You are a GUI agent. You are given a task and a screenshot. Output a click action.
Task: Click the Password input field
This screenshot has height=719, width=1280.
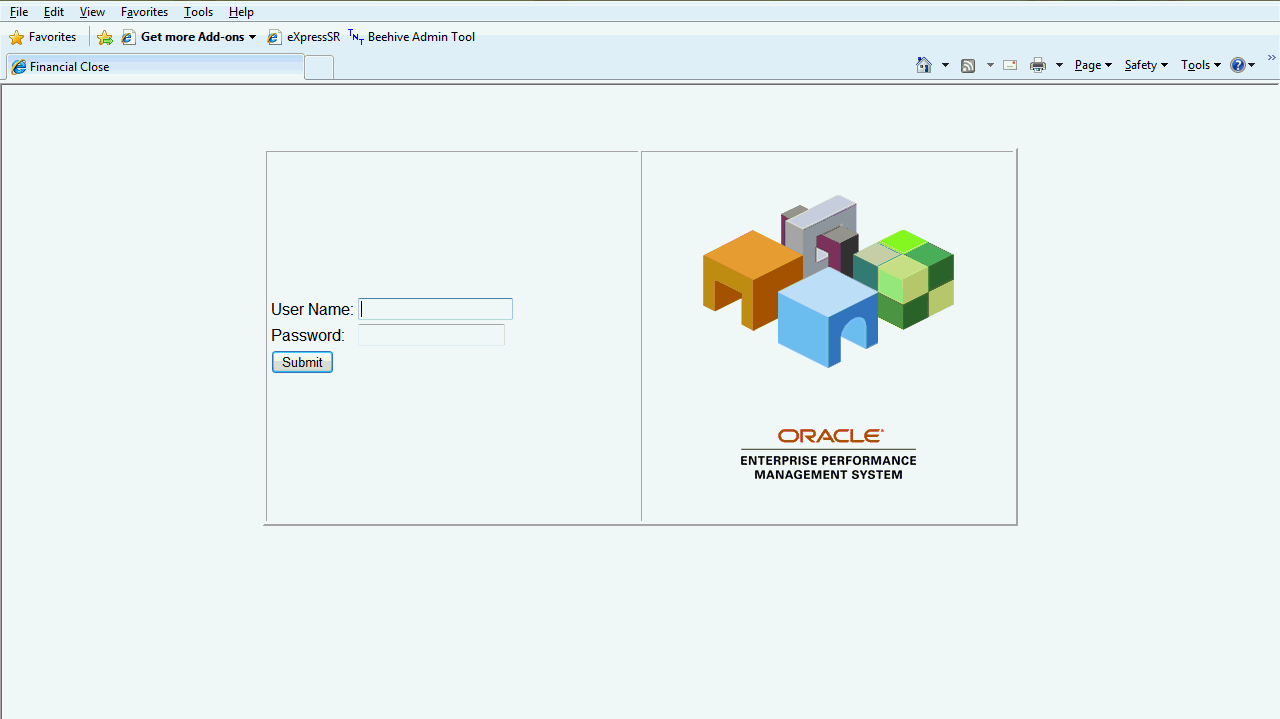click(x=432, y=335)
